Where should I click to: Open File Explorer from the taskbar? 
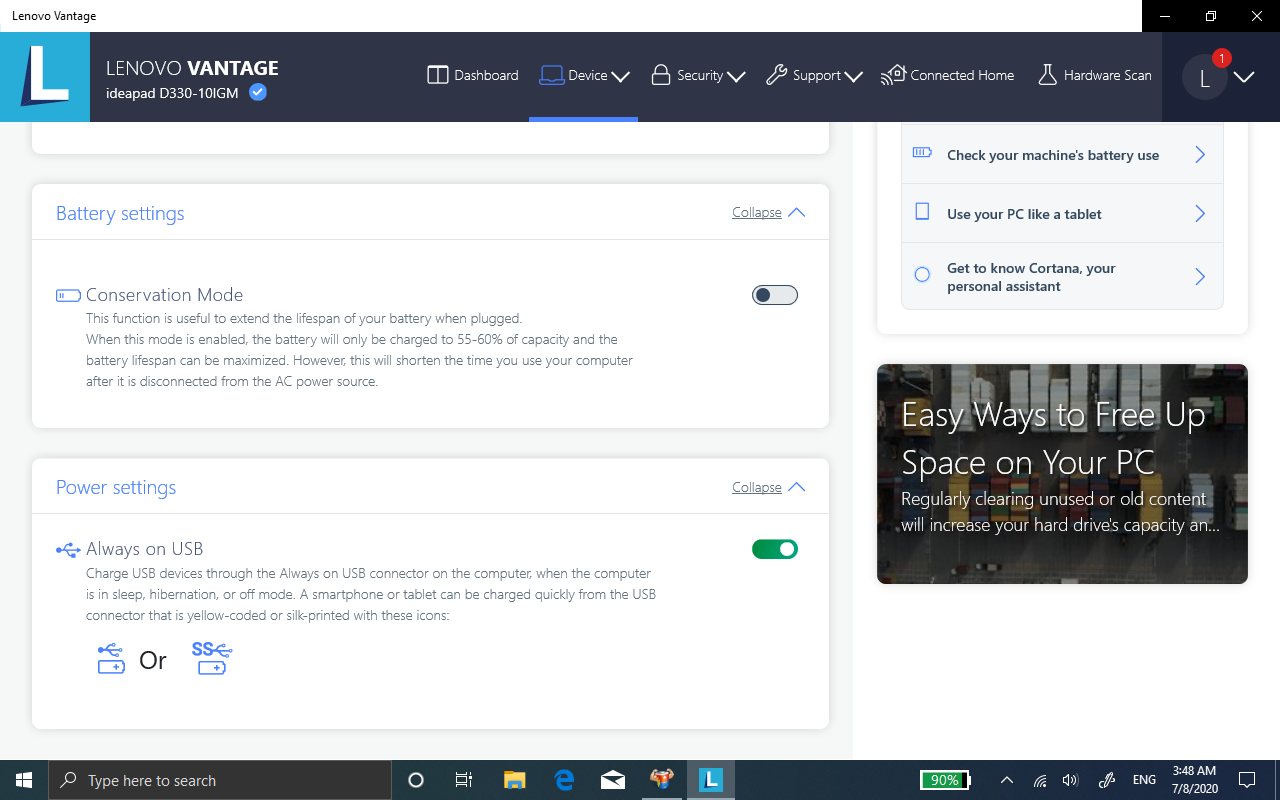pos(514,780)
